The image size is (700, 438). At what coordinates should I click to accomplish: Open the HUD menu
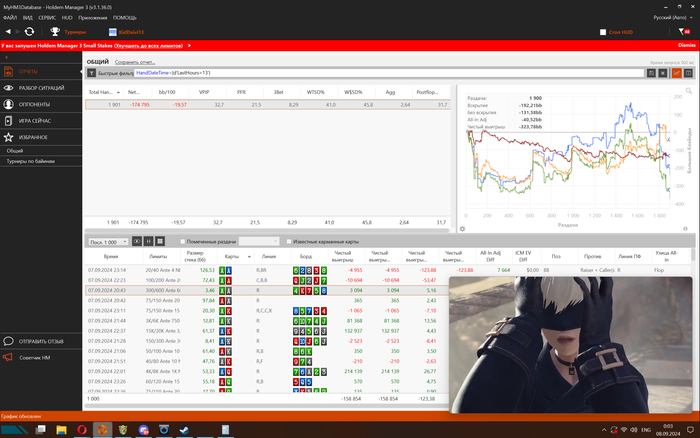click(67, 18)
